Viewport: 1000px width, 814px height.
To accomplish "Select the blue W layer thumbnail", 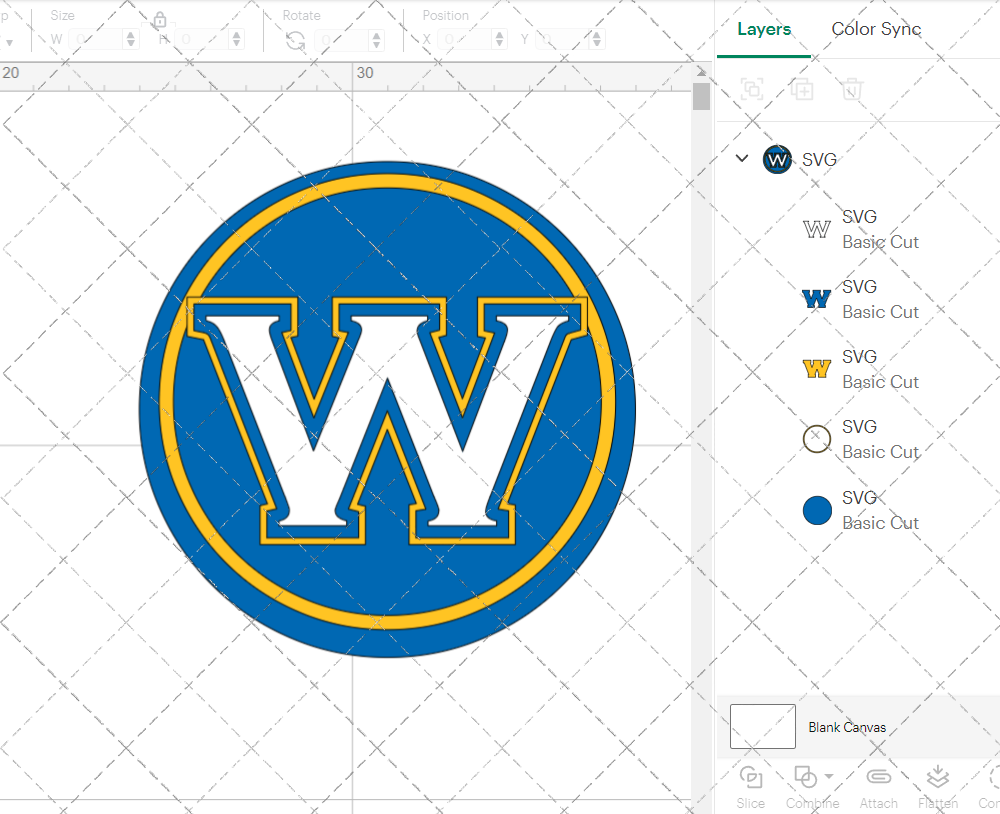I will [816, 298].
